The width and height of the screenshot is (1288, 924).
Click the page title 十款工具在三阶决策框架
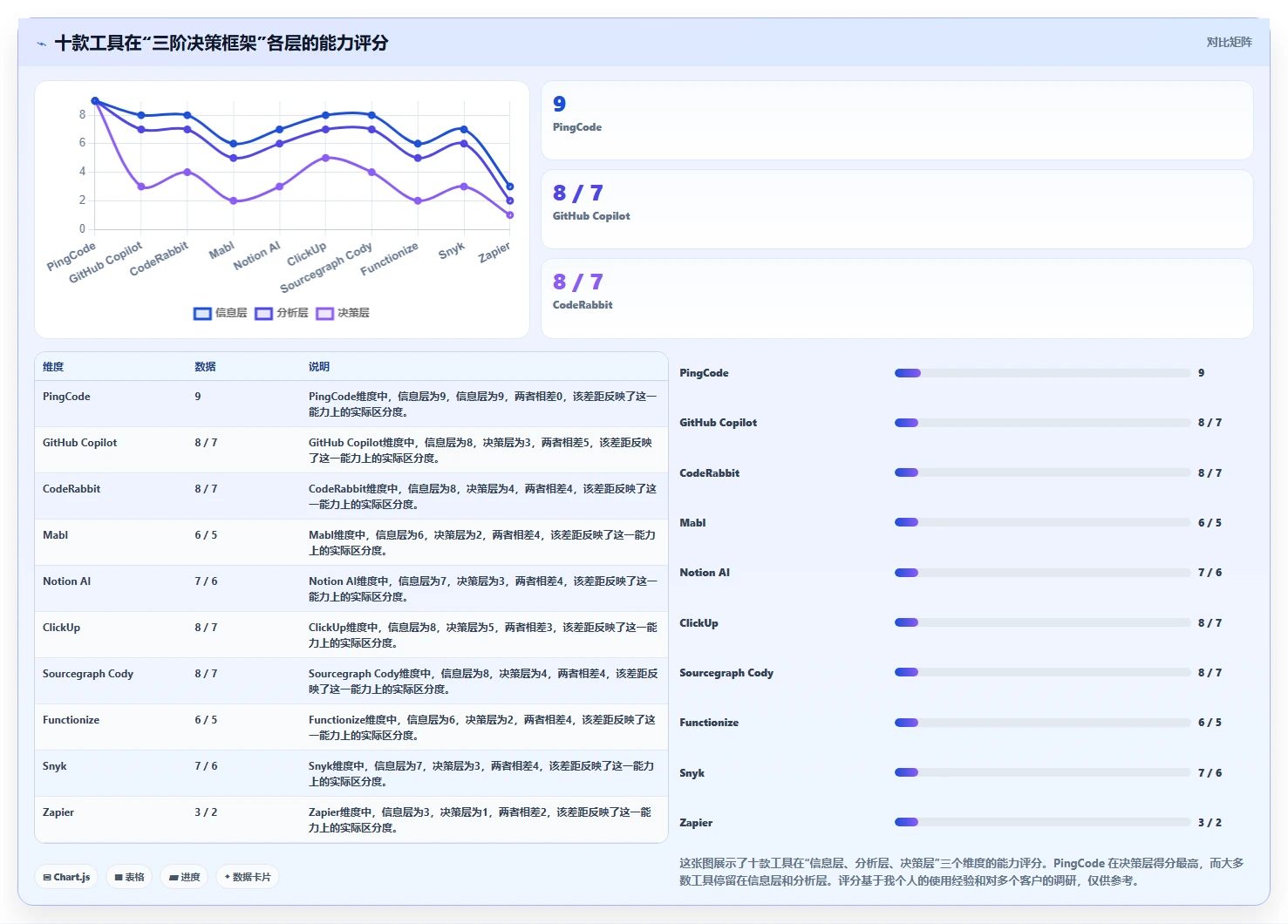[x=221, y=43]
